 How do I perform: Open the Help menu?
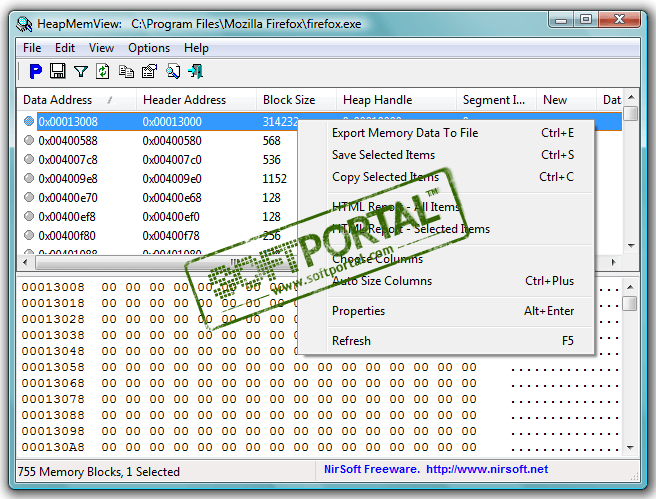(x=196, y=48)
